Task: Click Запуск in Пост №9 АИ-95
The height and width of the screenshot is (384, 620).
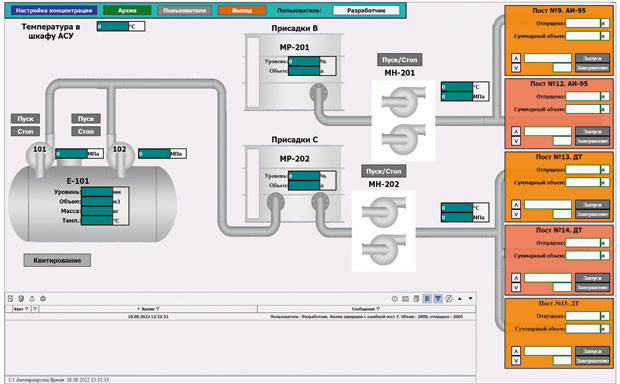Action: 592,59
